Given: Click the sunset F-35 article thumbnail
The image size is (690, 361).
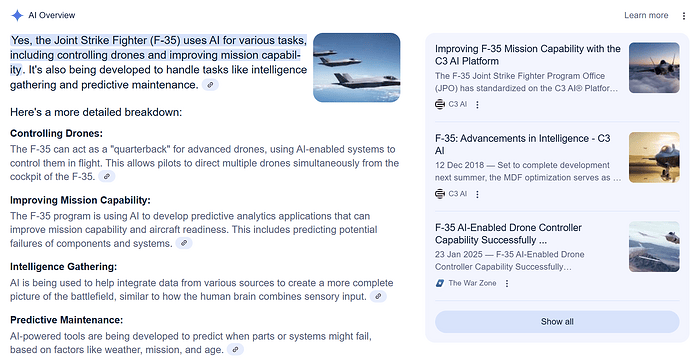Looking at the screenshot, I should 654,158.
